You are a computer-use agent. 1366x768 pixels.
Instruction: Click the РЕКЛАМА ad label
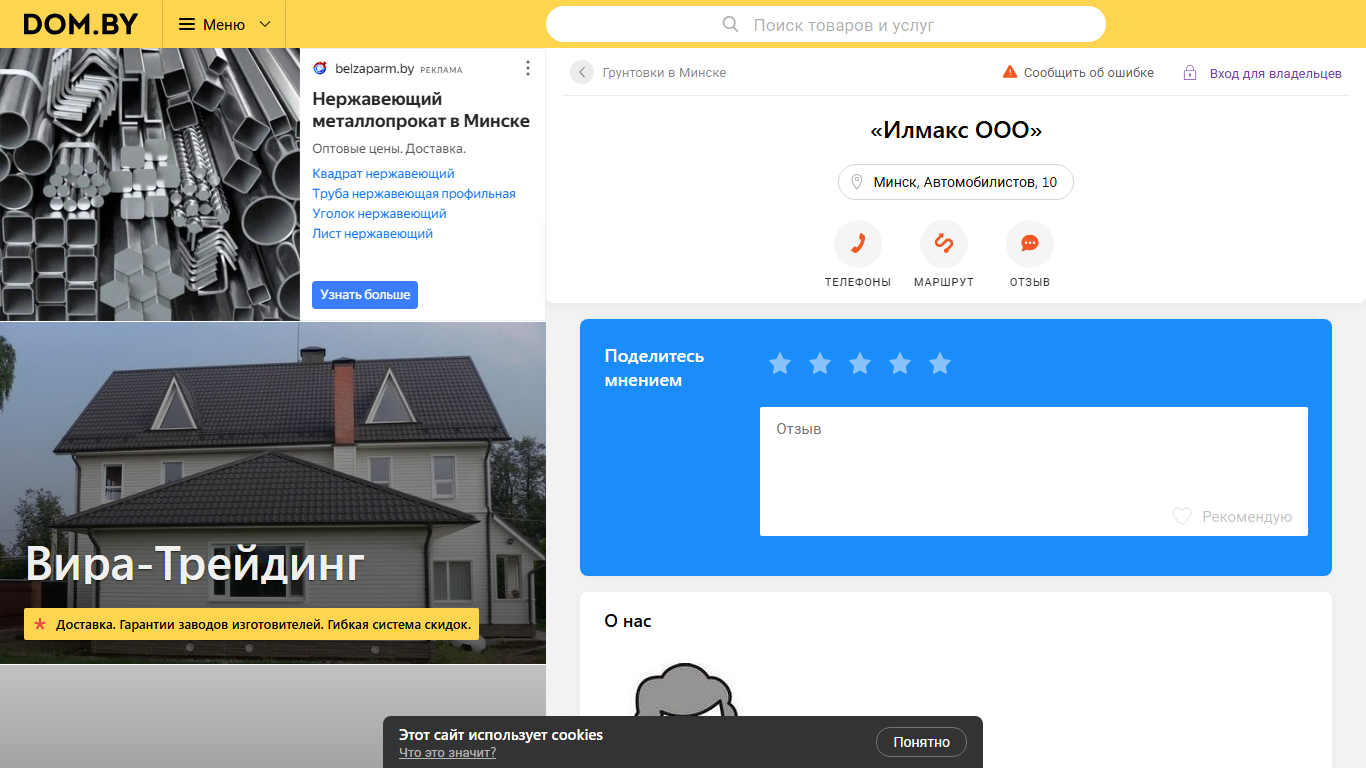441,70
